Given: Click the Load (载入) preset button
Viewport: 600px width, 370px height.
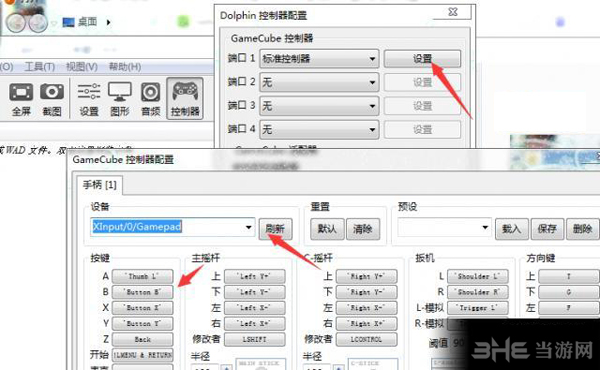Looking at the screenshot, I should (x=512, y=229).
